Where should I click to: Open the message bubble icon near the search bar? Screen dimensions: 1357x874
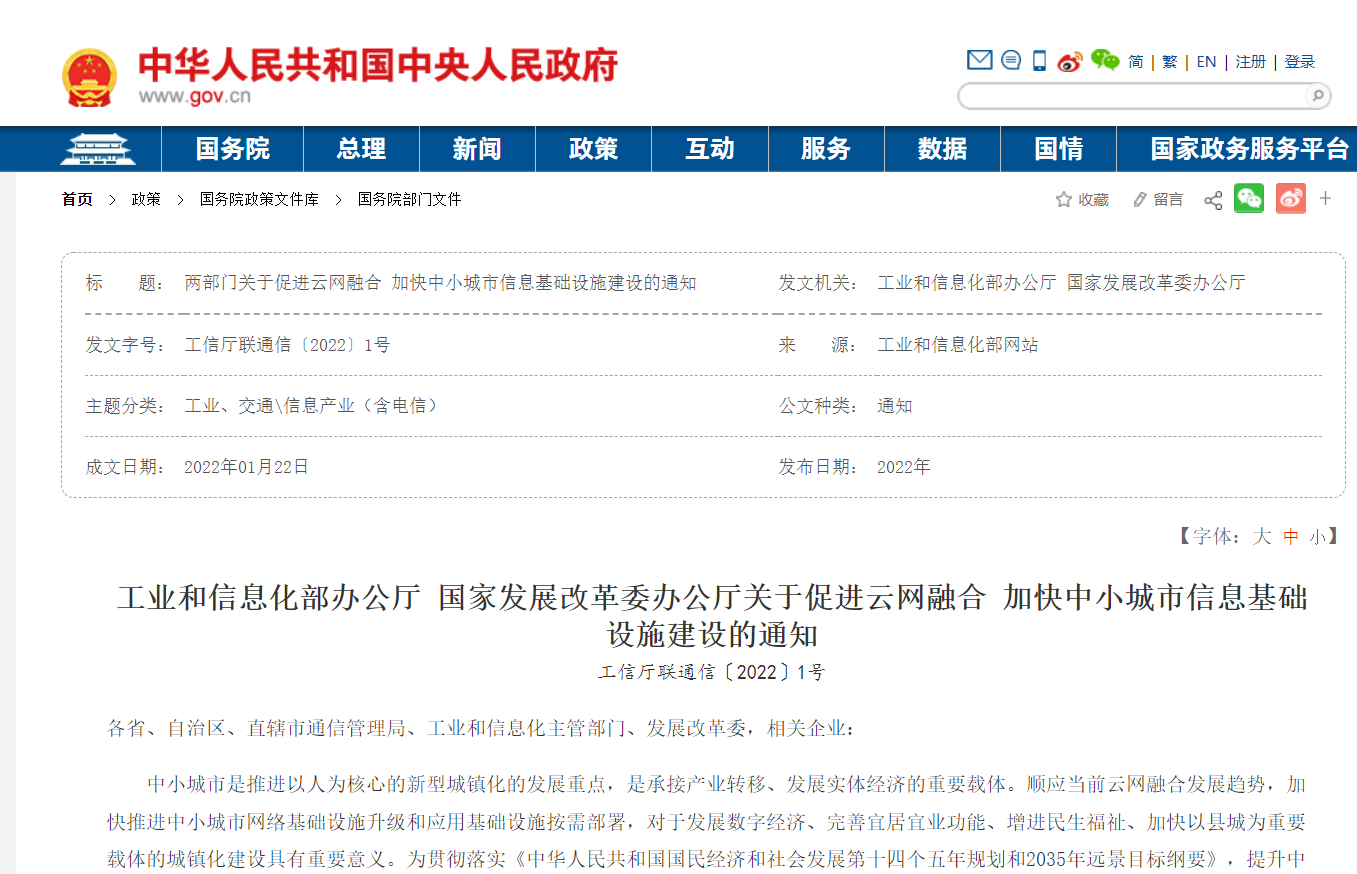point(1009,60)
